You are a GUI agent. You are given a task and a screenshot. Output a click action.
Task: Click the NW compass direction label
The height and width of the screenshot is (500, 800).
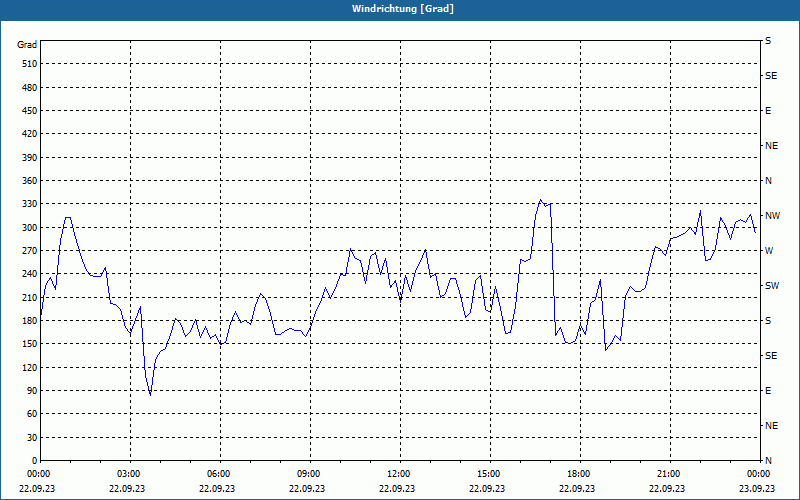(772, 216)
